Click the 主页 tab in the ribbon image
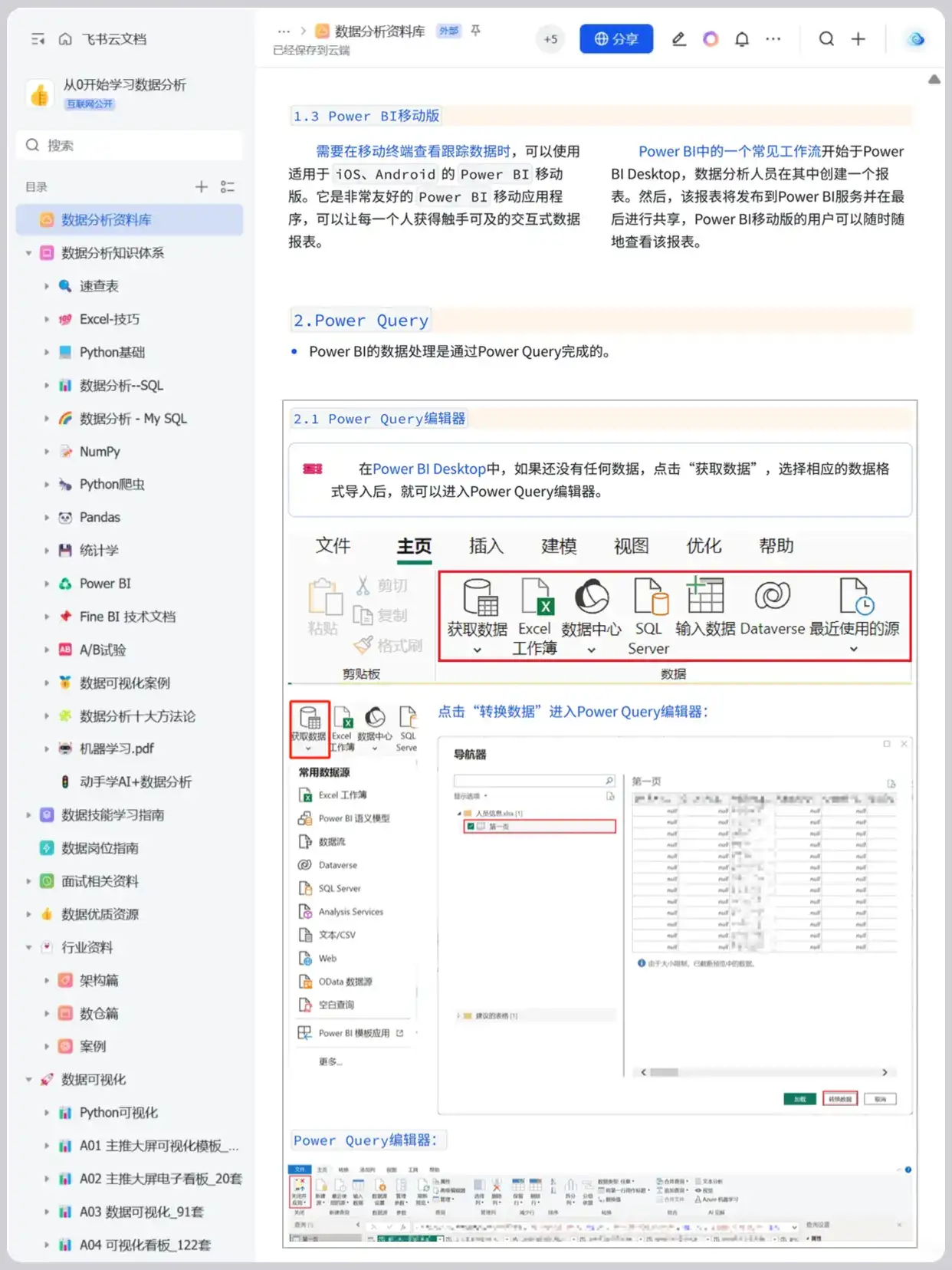The image size is (952, 1270). pyautogui.click(x=414, y=546)
